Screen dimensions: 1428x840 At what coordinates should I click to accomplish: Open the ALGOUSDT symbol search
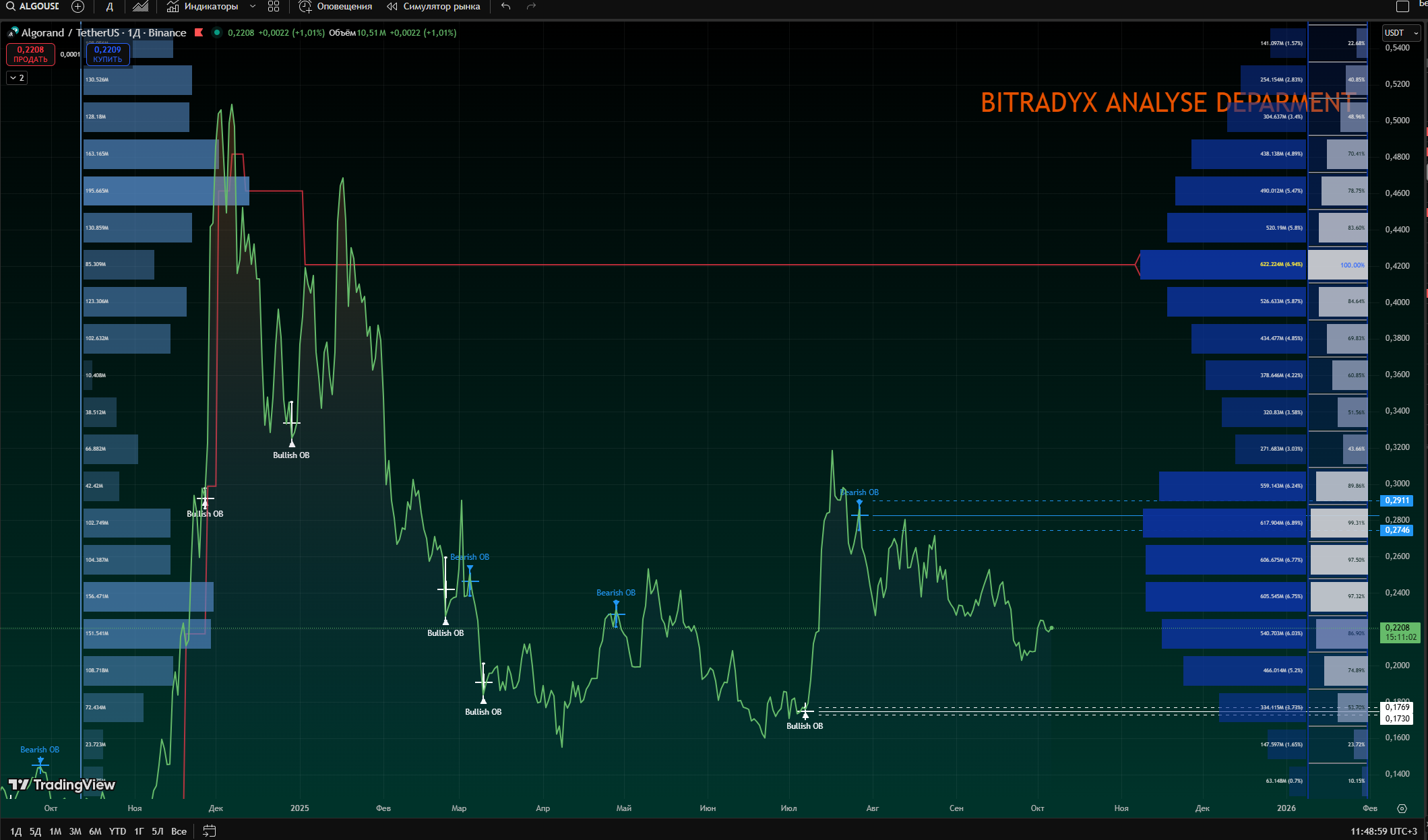pyautogui.click(x=32, y=7)
